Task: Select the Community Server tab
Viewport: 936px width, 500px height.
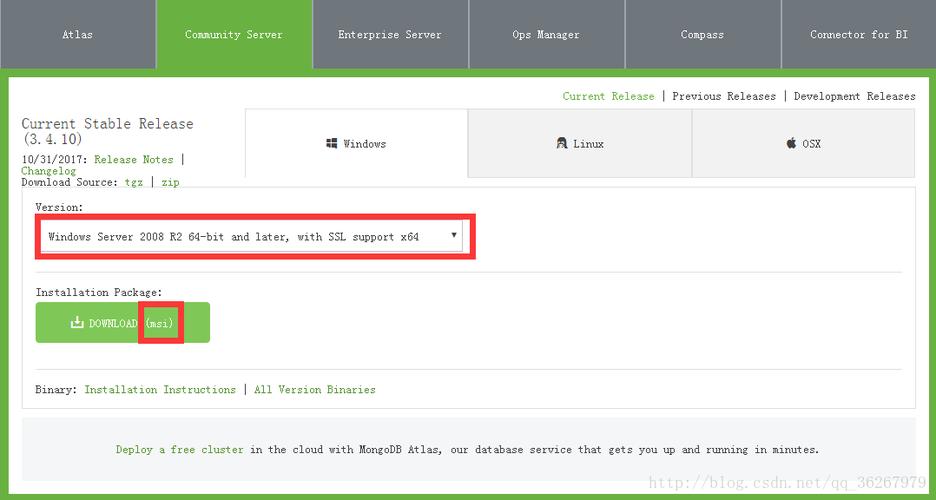Action: [x=234, y=35]
